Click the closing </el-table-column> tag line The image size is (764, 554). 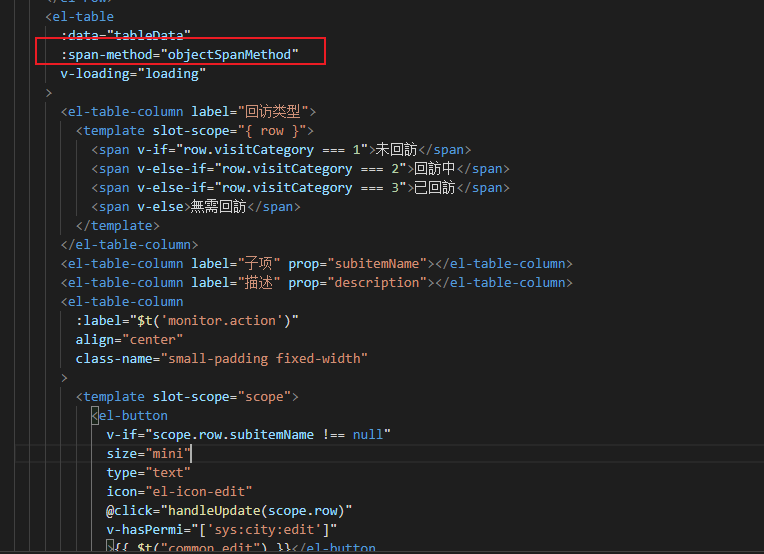[x=130, y=245]
